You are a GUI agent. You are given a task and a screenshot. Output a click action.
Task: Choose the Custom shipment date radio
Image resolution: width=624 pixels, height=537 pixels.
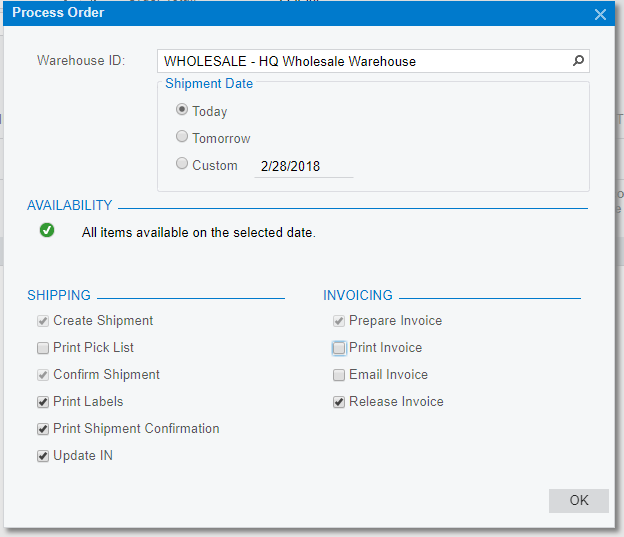182,165
